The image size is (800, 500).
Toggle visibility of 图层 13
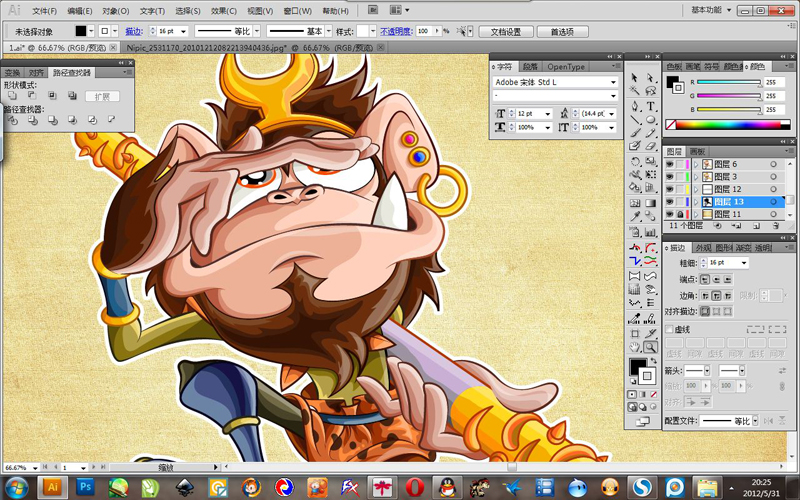pyautogui.click(x=669, y=202)
